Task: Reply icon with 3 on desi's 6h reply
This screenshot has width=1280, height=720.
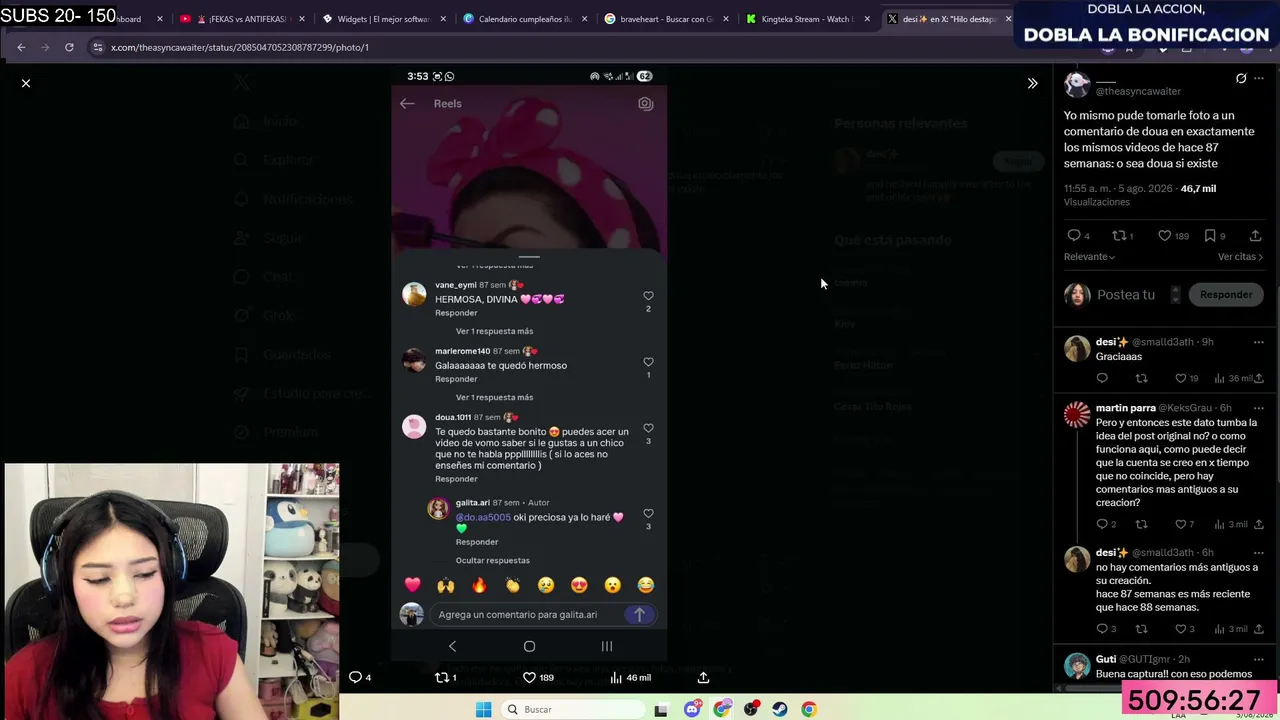Action: point(1102,629)
